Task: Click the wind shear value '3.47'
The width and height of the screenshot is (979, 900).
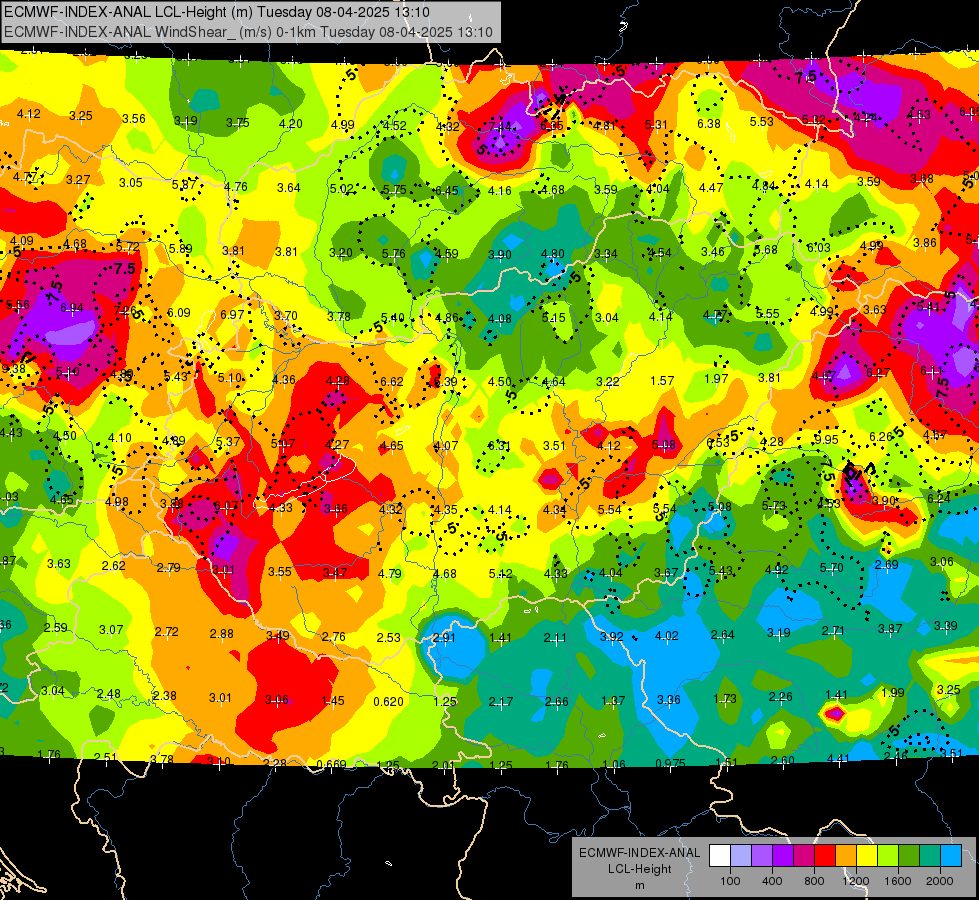Action: (x=335, y=573)
